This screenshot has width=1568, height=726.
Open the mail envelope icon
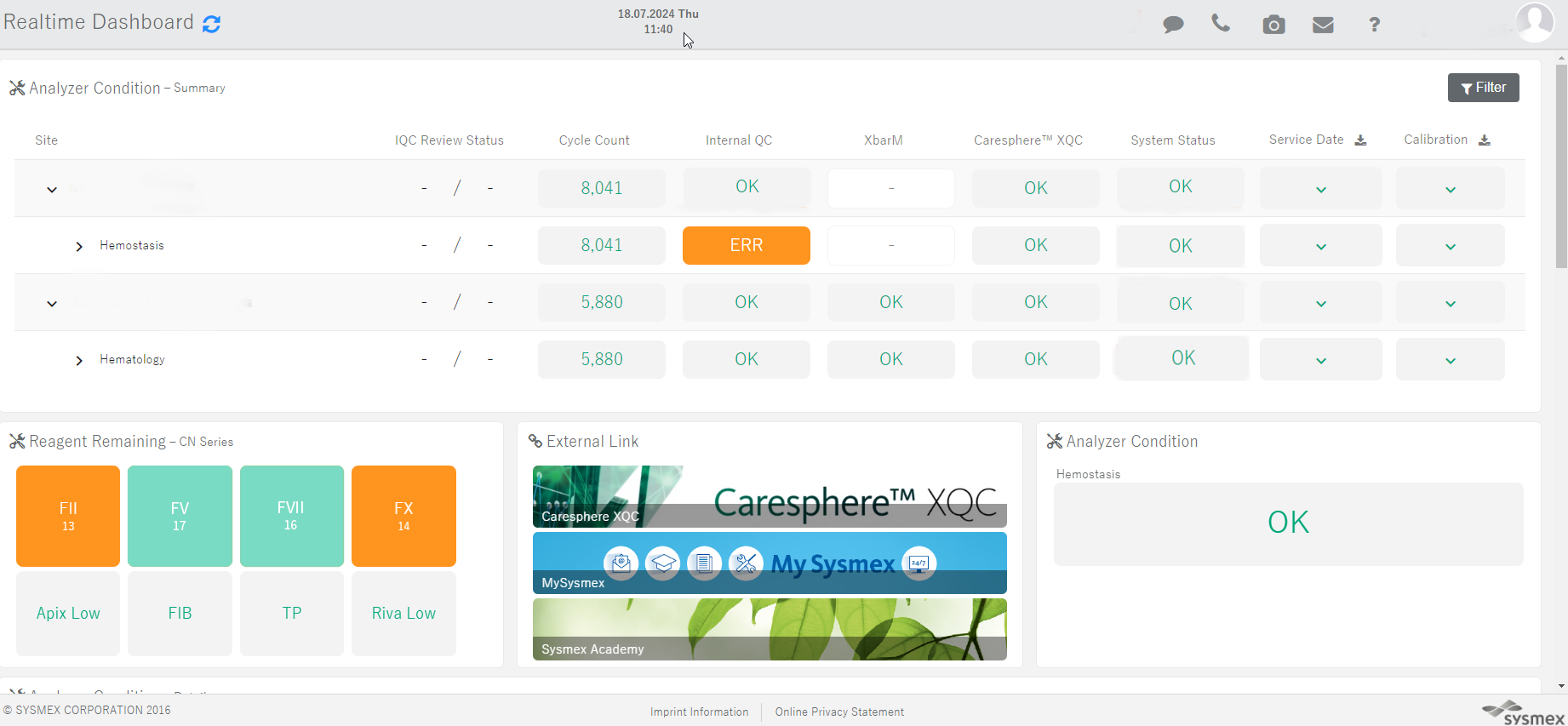[x=1323, y=25]
